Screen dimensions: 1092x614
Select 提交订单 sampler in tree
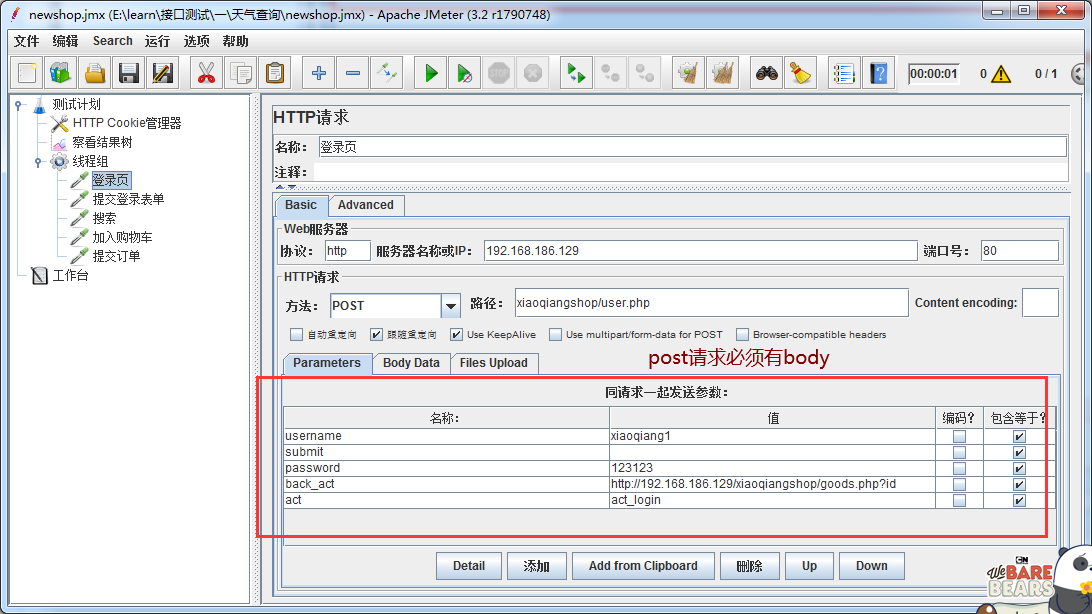pyautogui.click(x=116, y=256)
